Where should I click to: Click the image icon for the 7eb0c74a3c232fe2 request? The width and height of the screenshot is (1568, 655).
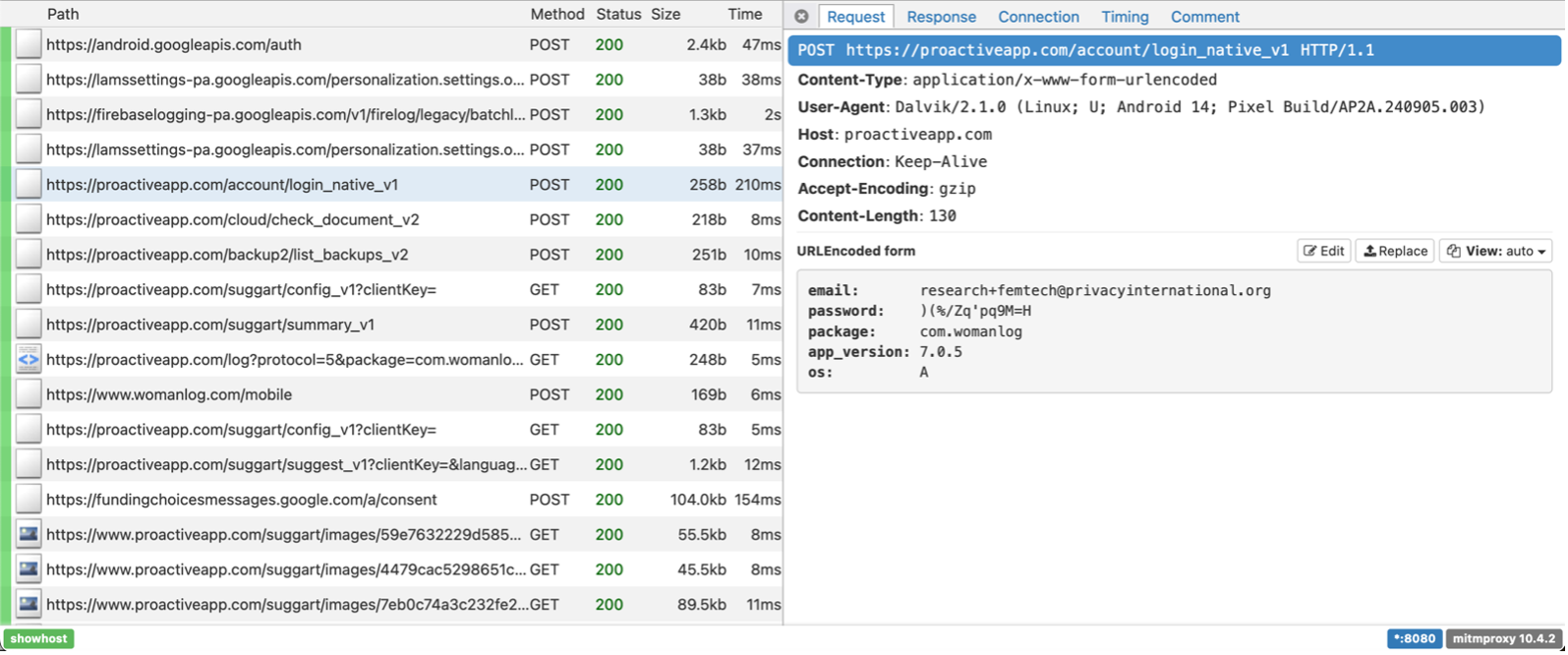pos(29,605)
